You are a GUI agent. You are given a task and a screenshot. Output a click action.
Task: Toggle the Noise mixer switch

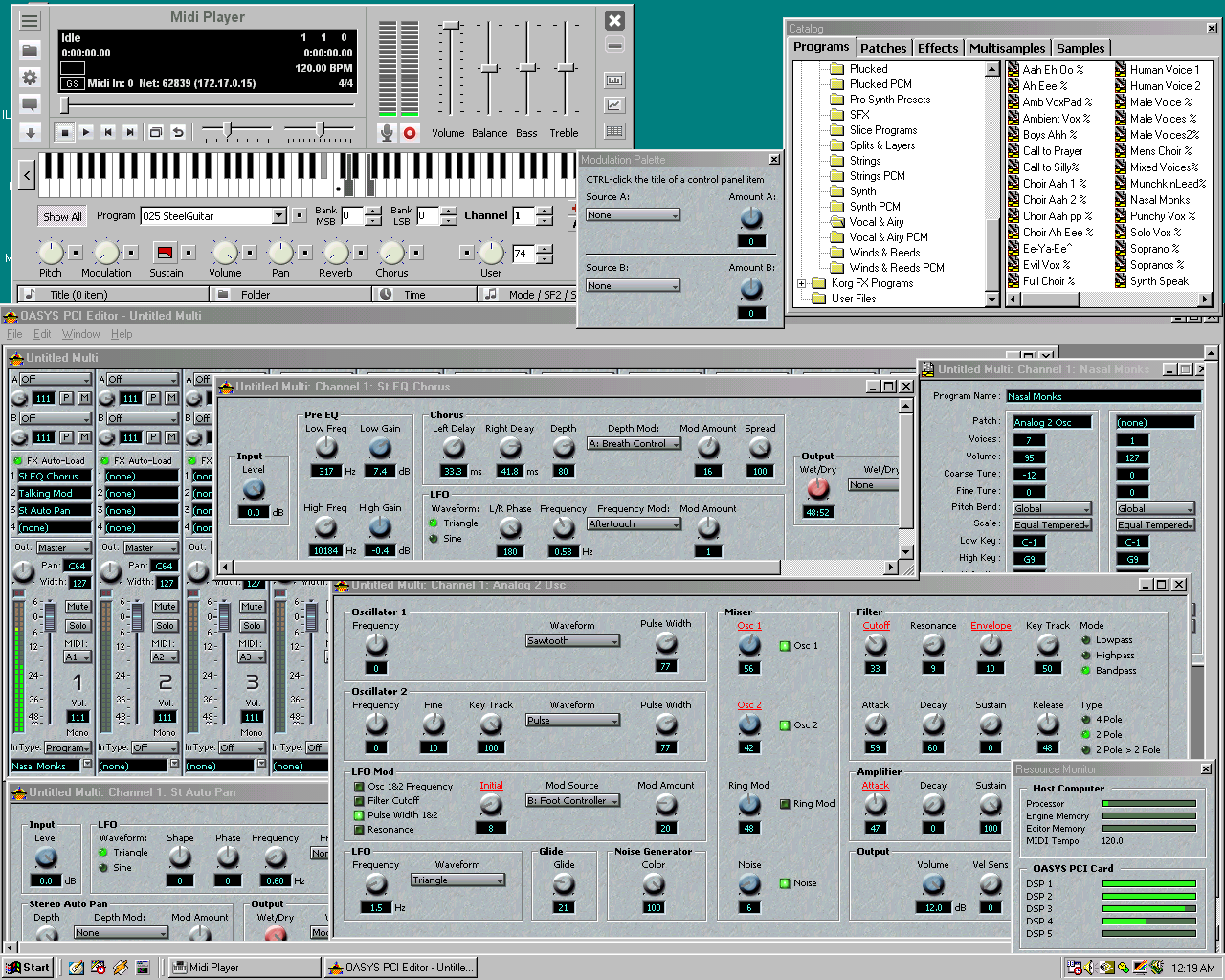coord(785,883)
